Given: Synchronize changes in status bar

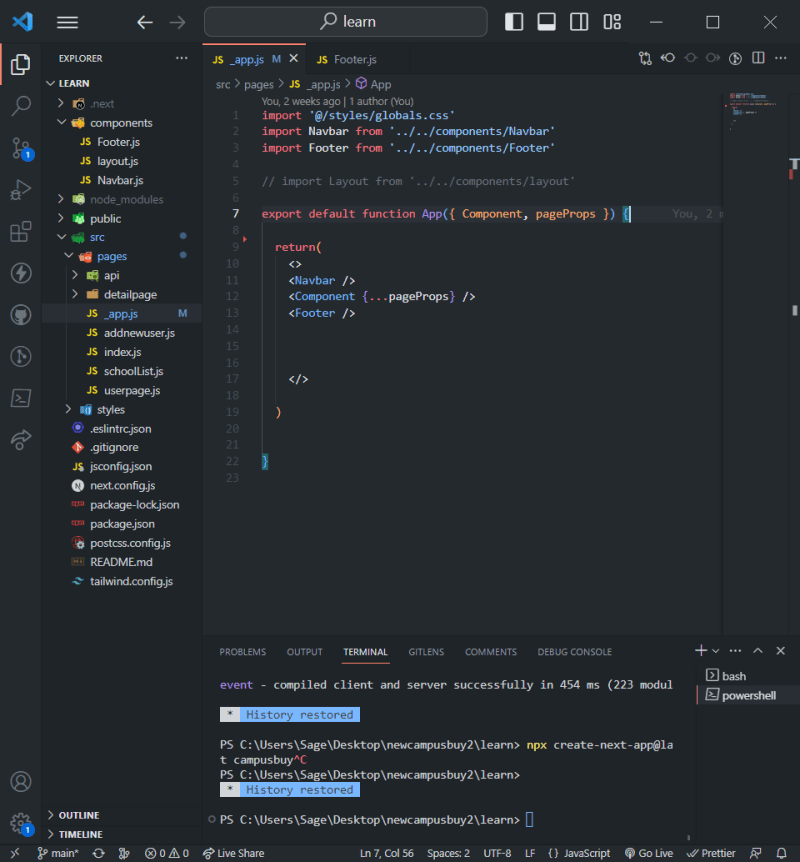Looking at the screenshot, I should pyautogui.click(x=98, y=853).
